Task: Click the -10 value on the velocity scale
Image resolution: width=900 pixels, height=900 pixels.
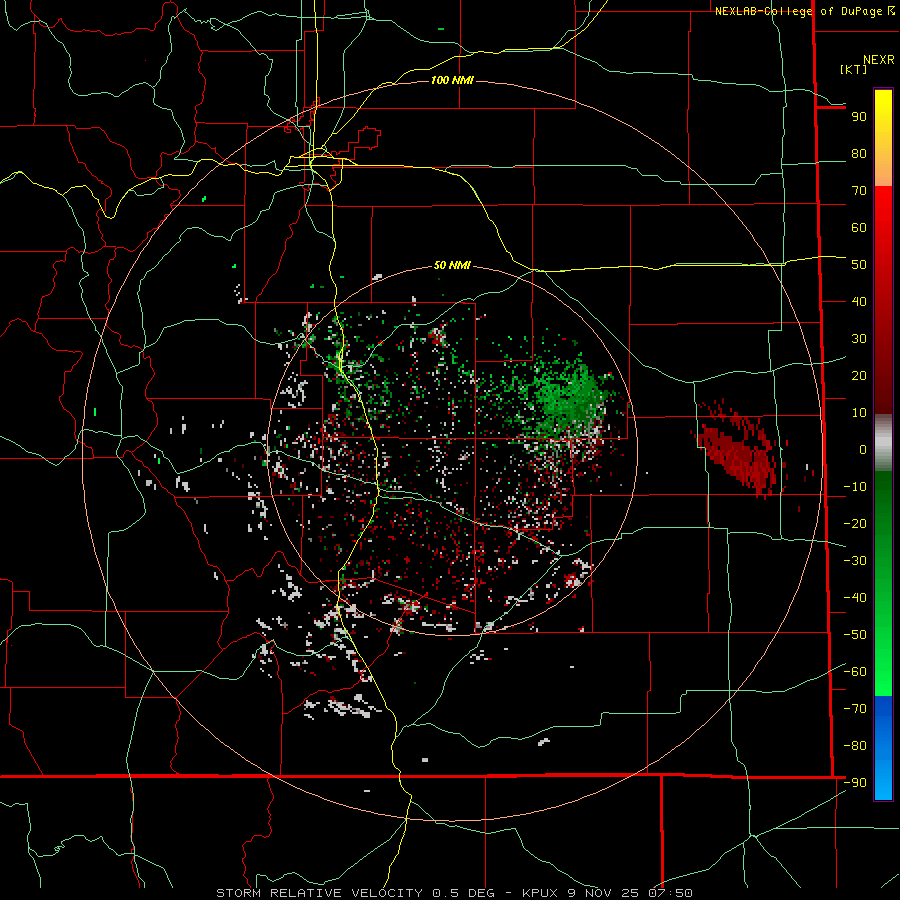Action: [855, 487]
